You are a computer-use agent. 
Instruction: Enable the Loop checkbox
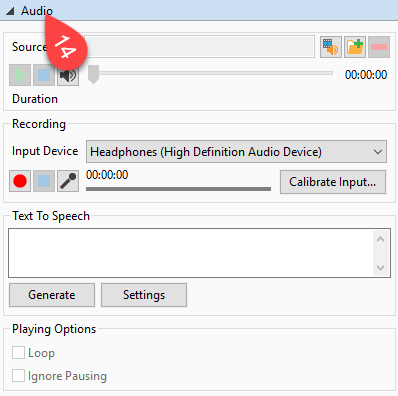click(x=18, y=352)
